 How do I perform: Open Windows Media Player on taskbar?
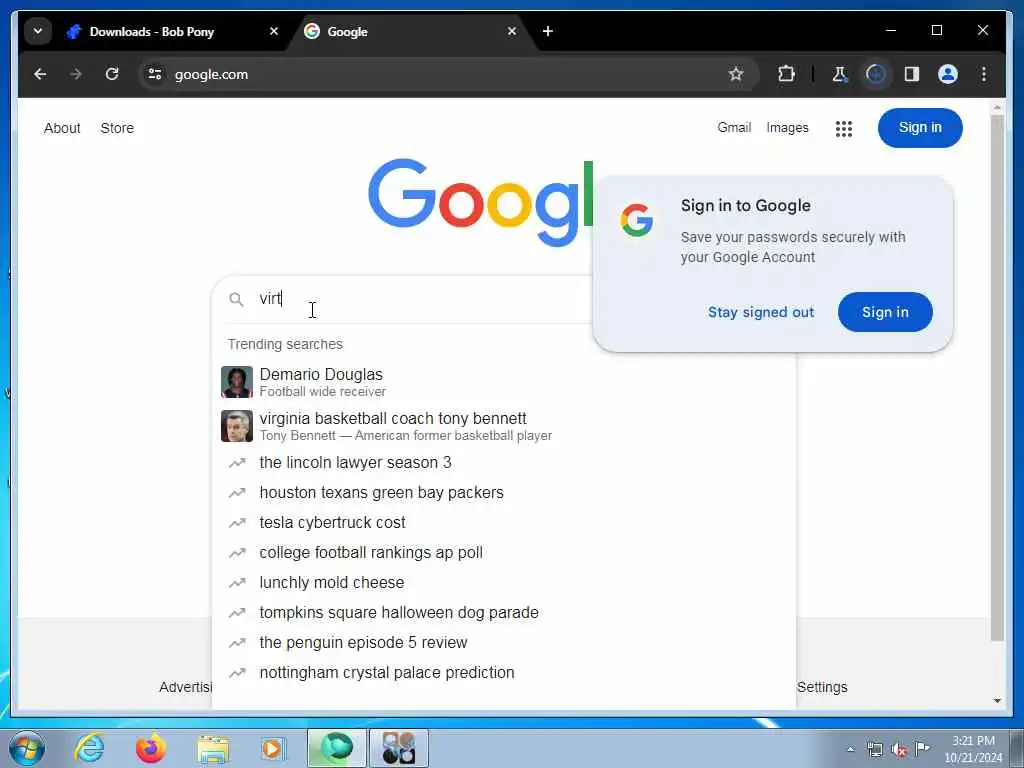(x=273, y=748)
